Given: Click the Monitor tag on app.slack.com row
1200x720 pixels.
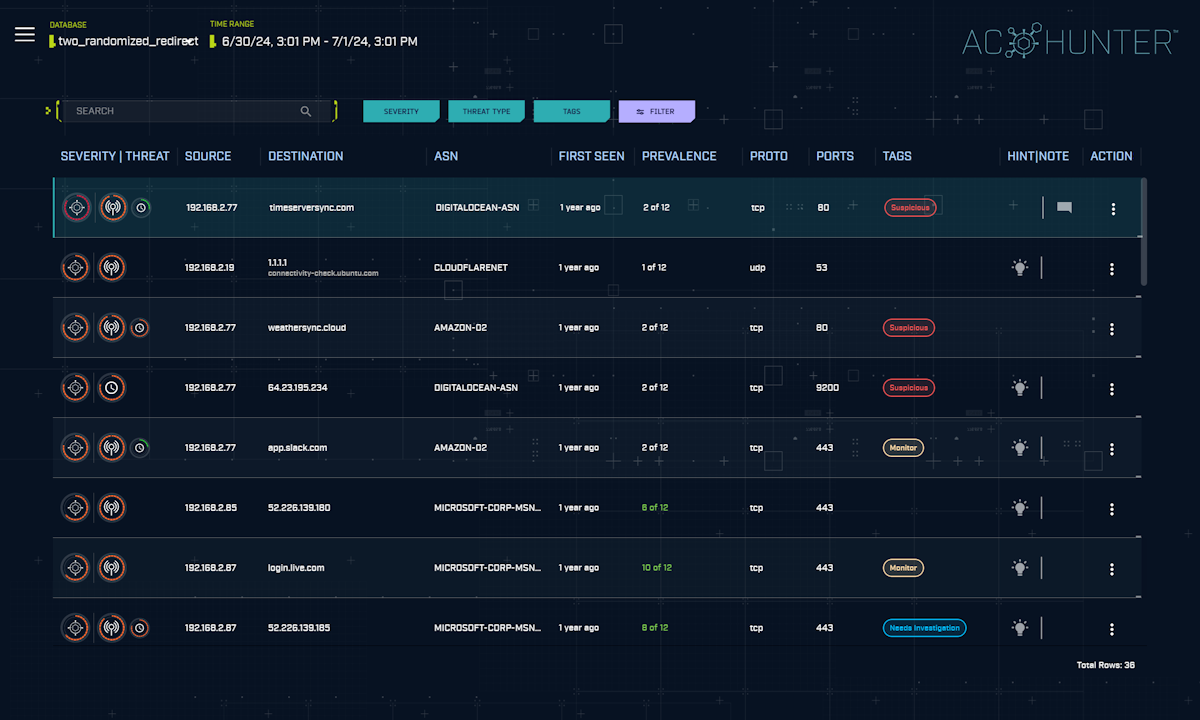Looking at the screenshot, I should click(x=903, y=448).
